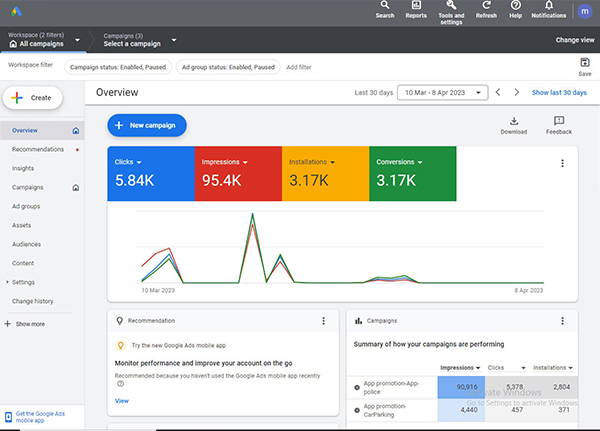
Task: Open the Help icon
Action: pyautogui.click(x=515, y=9)
